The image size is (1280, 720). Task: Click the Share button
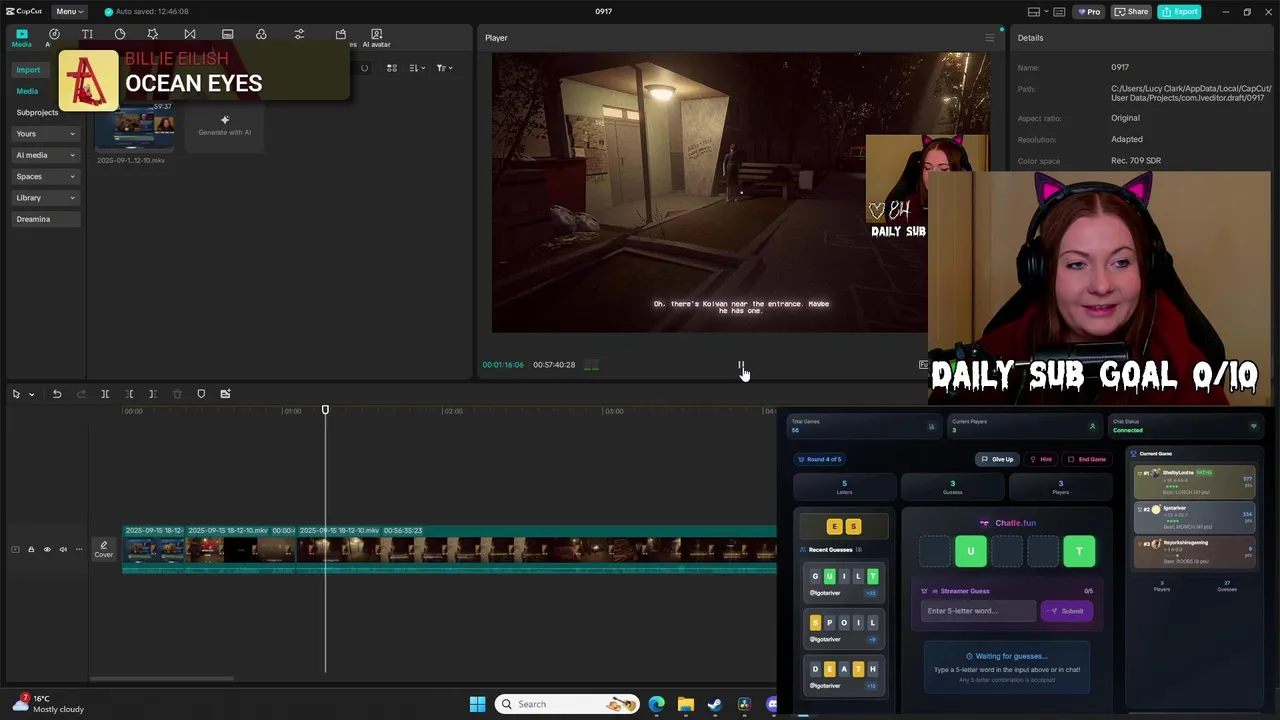tap(1132, 12)
